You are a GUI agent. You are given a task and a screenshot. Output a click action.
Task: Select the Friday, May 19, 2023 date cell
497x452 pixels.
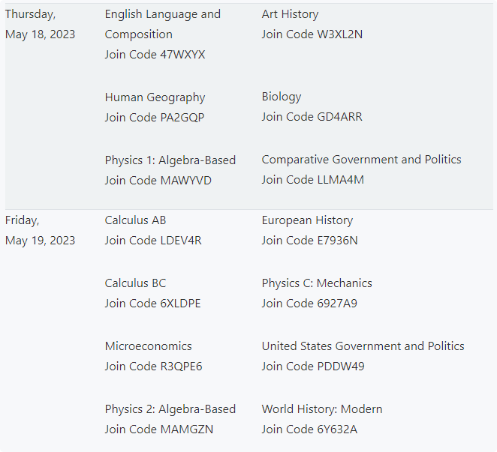pyautogui.click(x=40, y=230)
